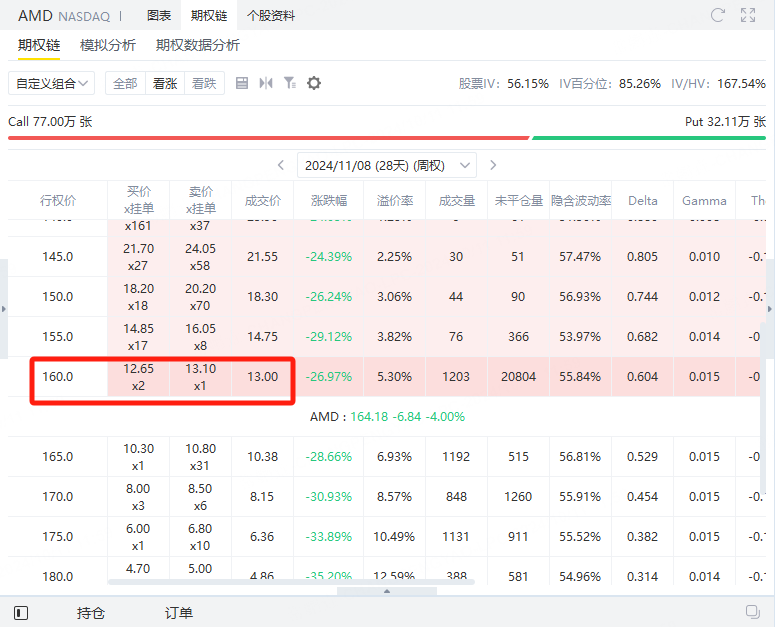Click the AMD 164.18 price line
Viewport: 775px width, 627px height.
[387, 417]
